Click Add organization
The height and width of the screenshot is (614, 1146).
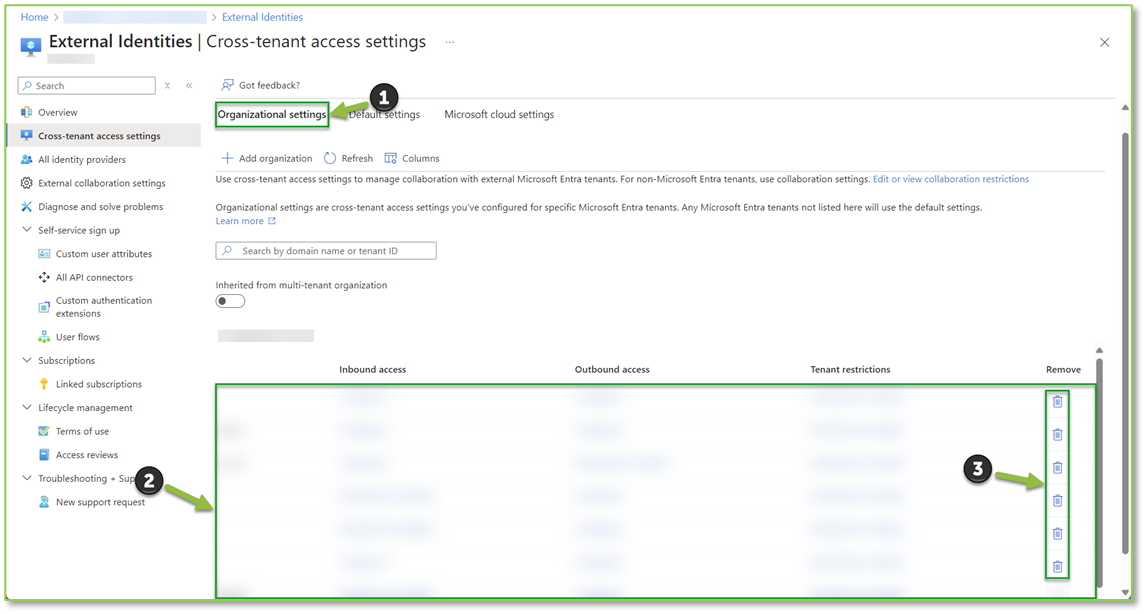pyautogui.click(x=266, y=158)
